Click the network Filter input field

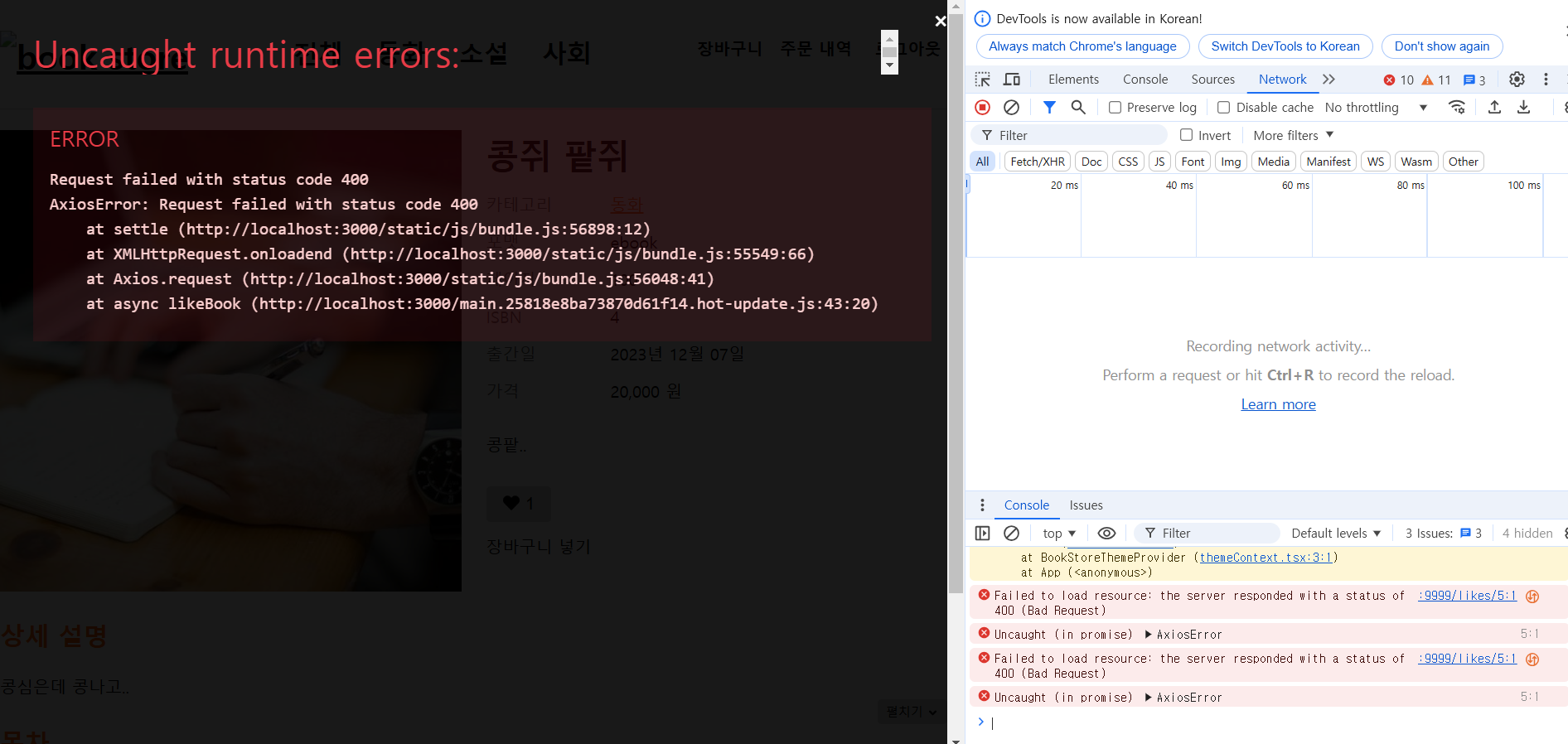click(x=1069, y=135)
